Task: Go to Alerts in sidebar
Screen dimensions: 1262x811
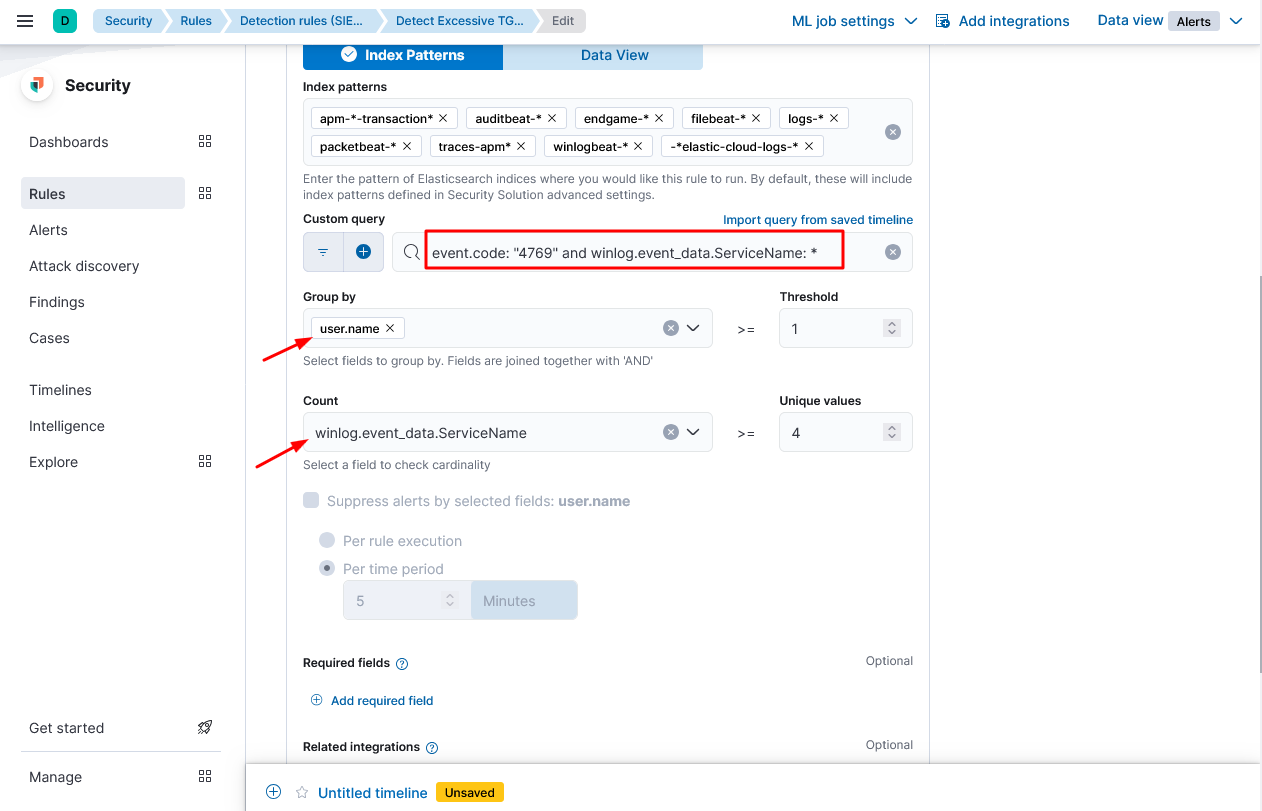Action: pyautogui.click(x=49, y=230)
